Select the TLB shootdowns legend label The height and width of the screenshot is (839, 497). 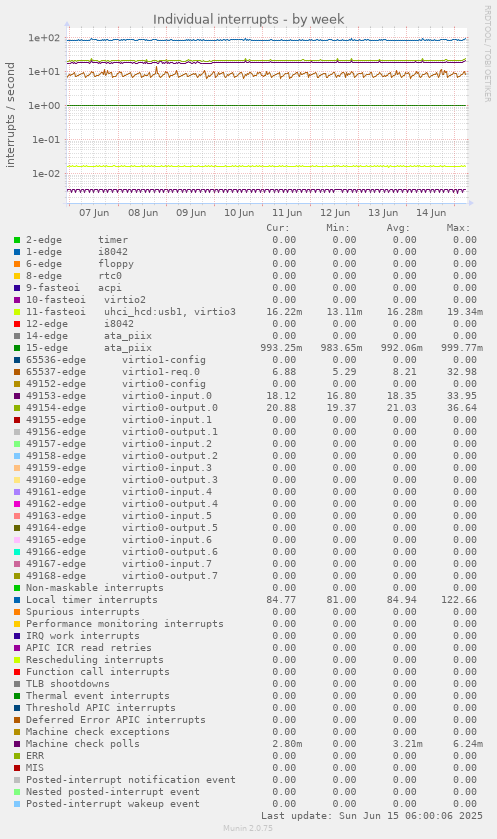coord(68,684)
